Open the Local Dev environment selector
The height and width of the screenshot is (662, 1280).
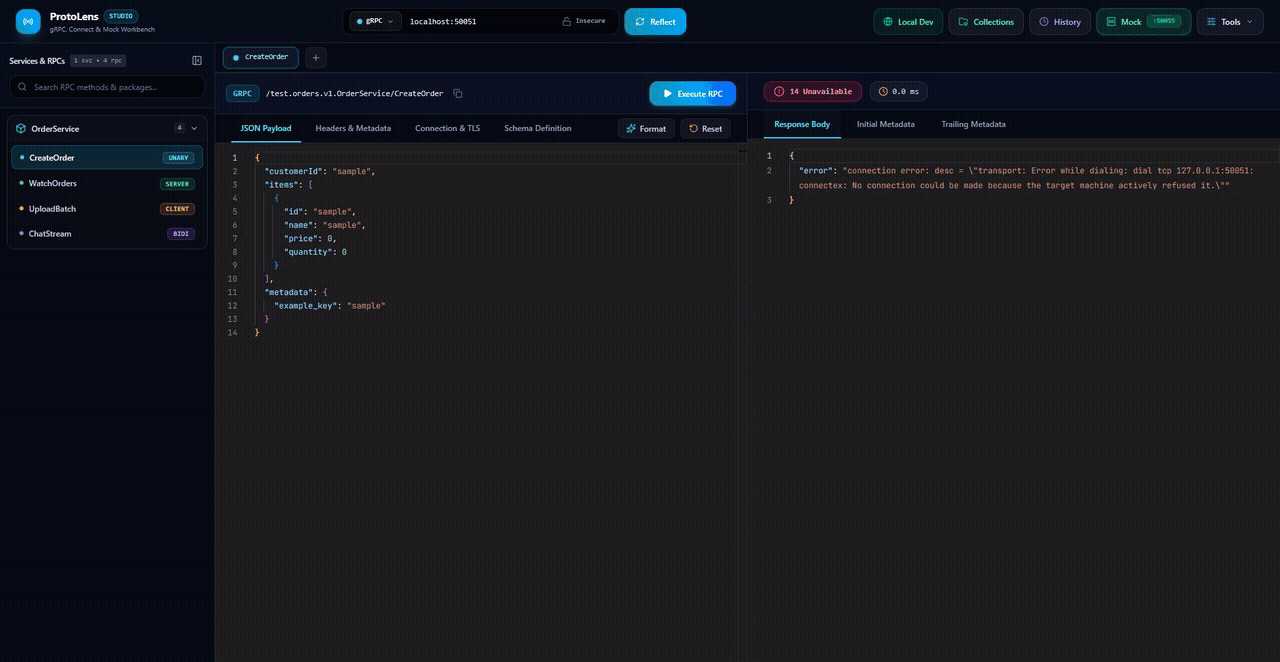(x=908, y=21)
